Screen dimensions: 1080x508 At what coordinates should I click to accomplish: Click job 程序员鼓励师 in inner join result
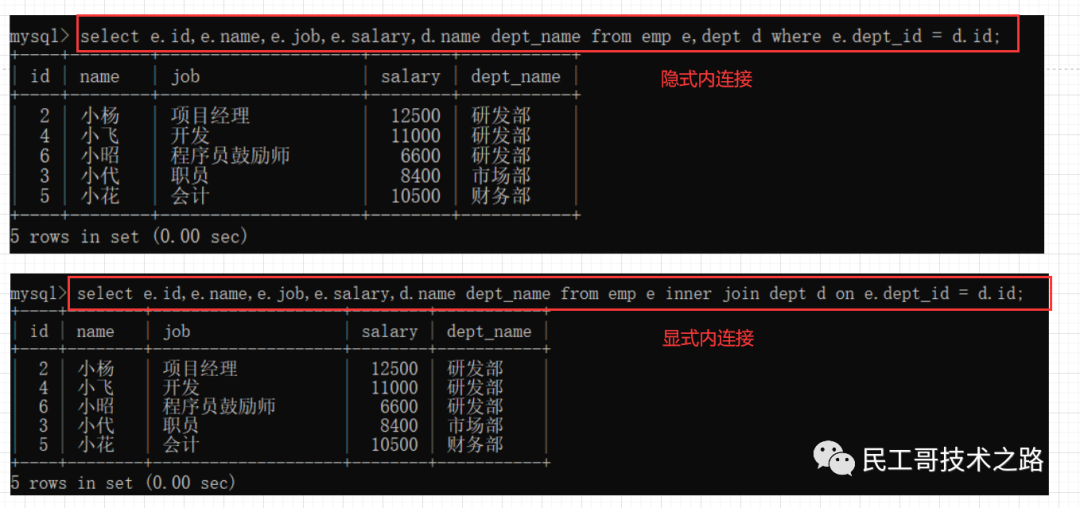pyautogui.click(x=219, y=406)
